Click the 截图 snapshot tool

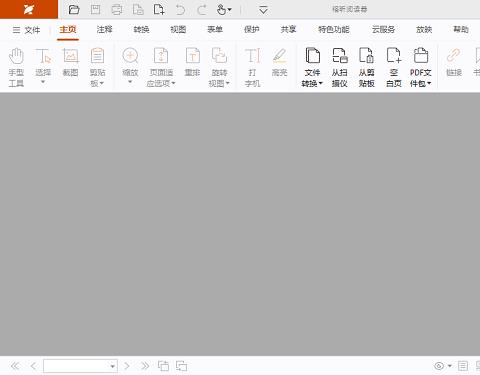(70, 62)
